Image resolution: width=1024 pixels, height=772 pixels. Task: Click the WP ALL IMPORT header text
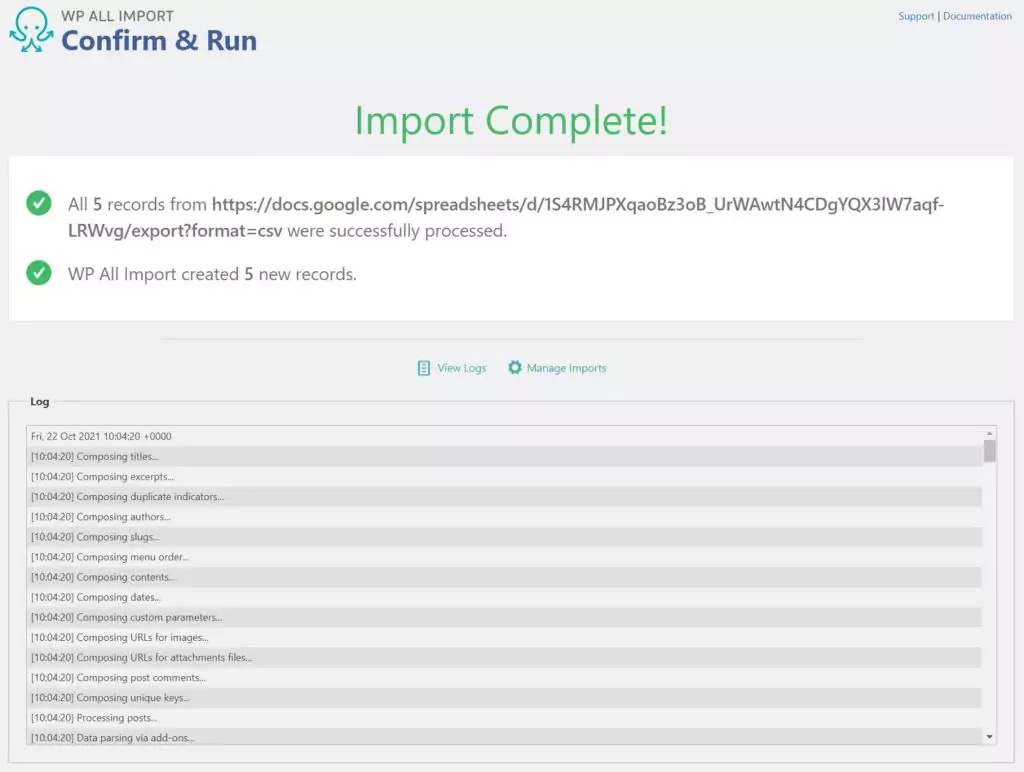(x=118, y=16)
